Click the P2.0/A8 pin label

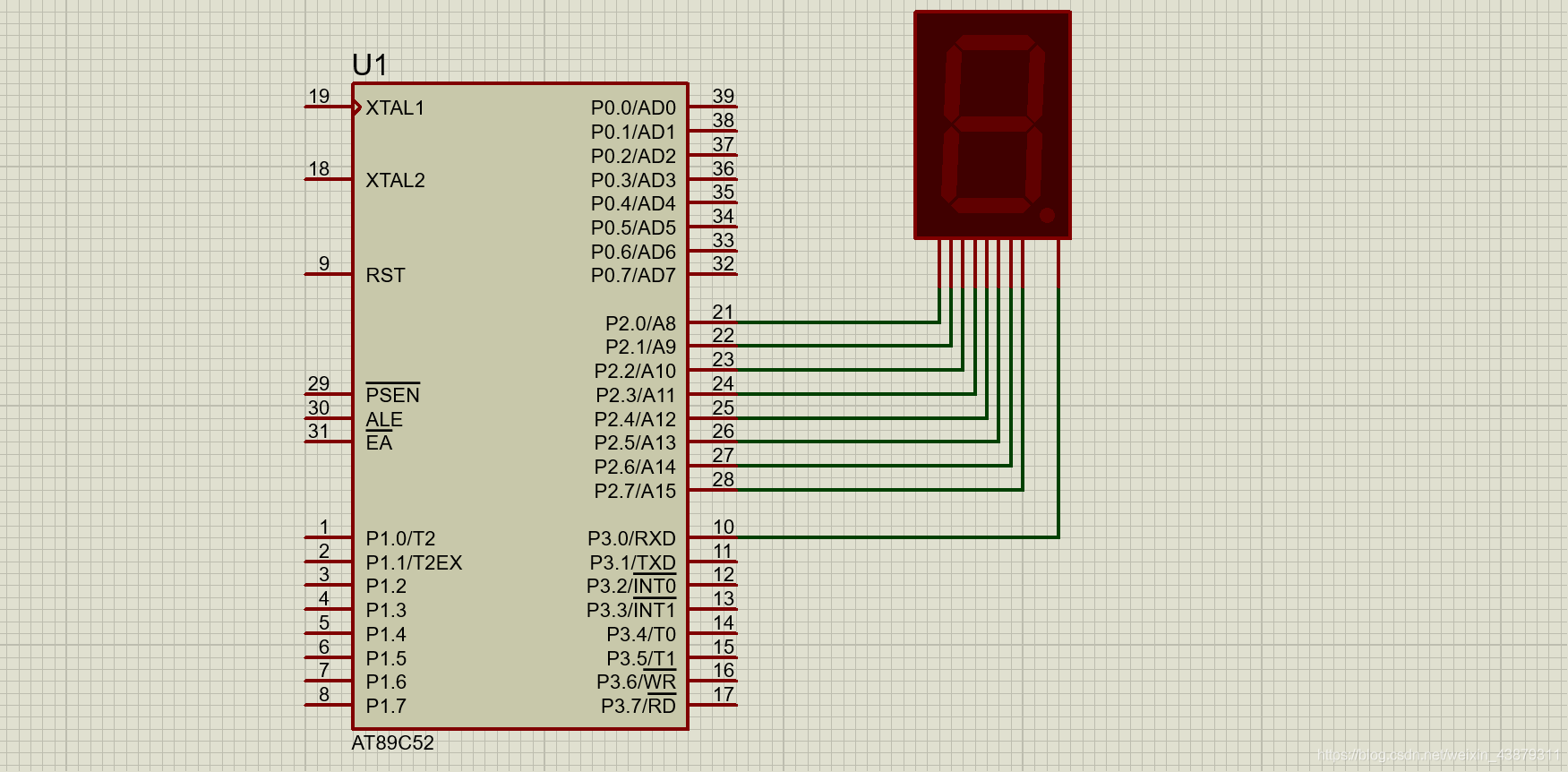[640, 323]
